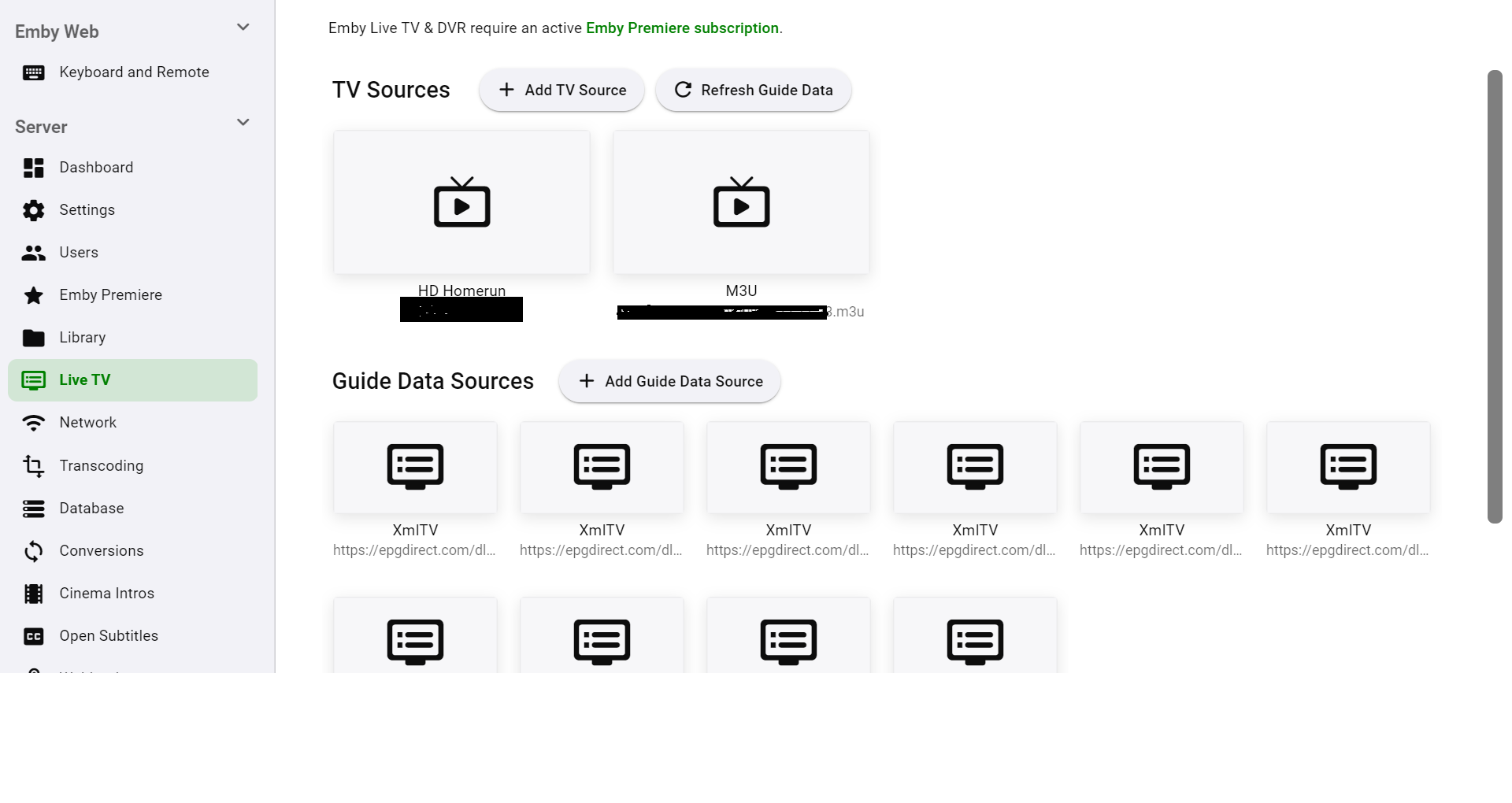Select Live TV in the sidebar

tap(132, 380)
